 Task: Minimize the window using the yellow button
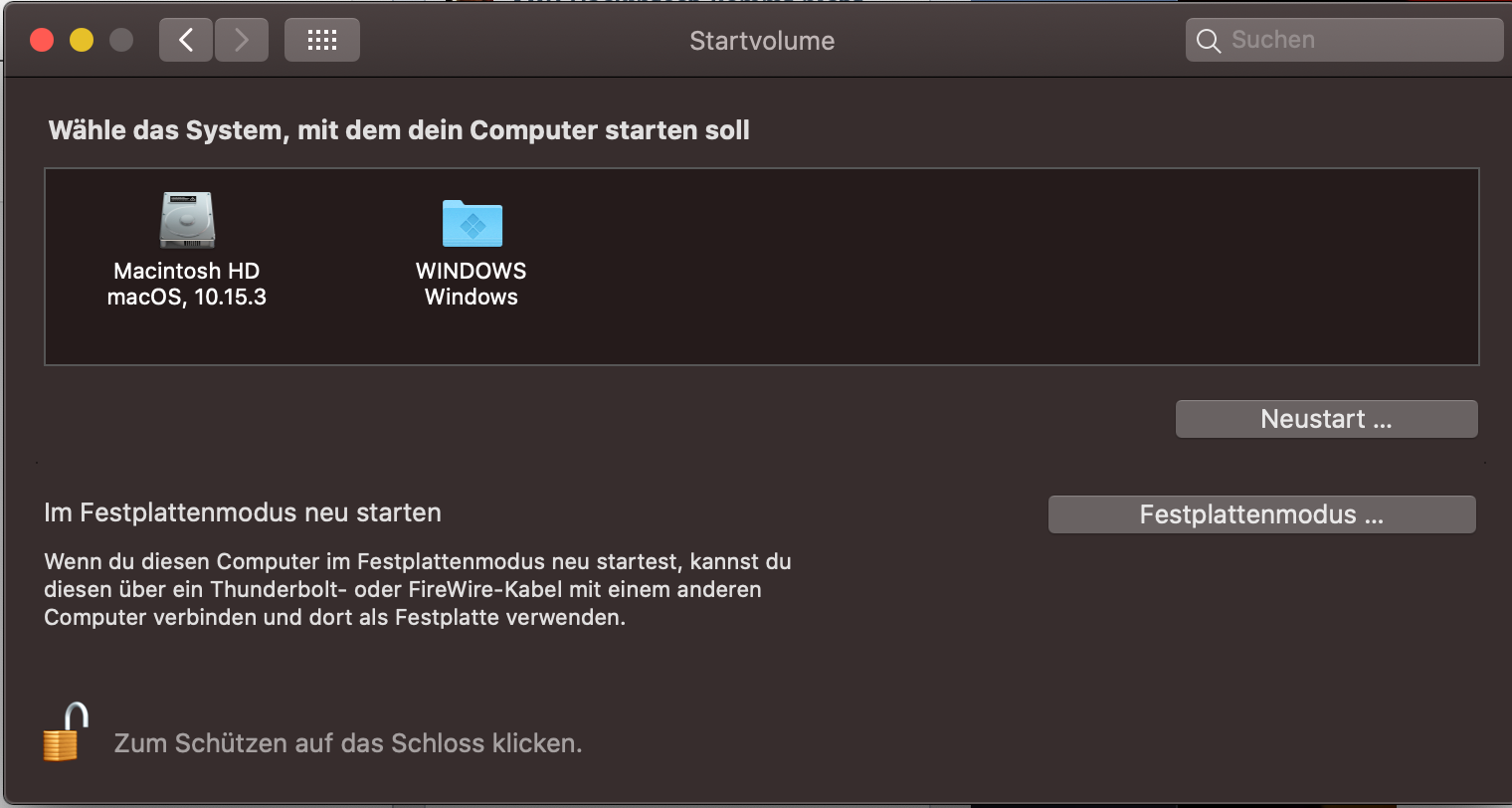pos(82,40)
